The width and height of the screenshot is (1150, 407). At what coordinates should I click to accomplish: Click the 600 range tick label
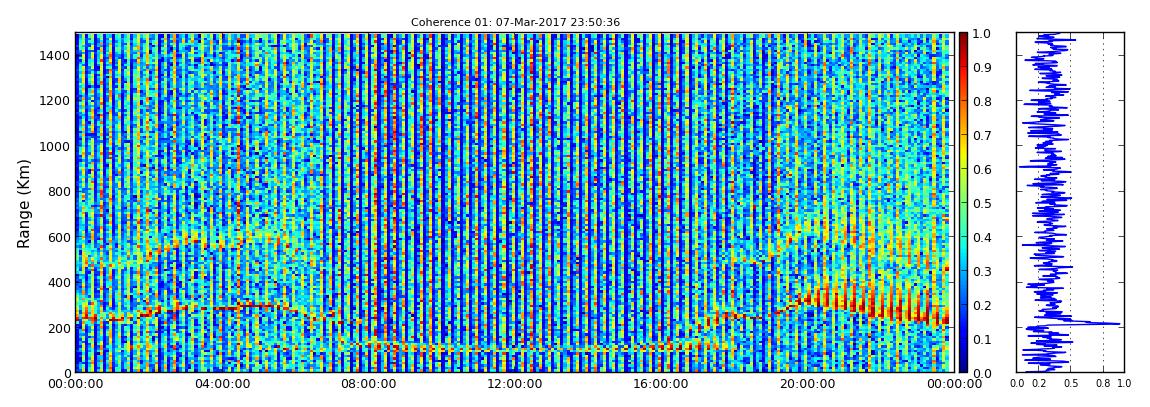(59, 237)
